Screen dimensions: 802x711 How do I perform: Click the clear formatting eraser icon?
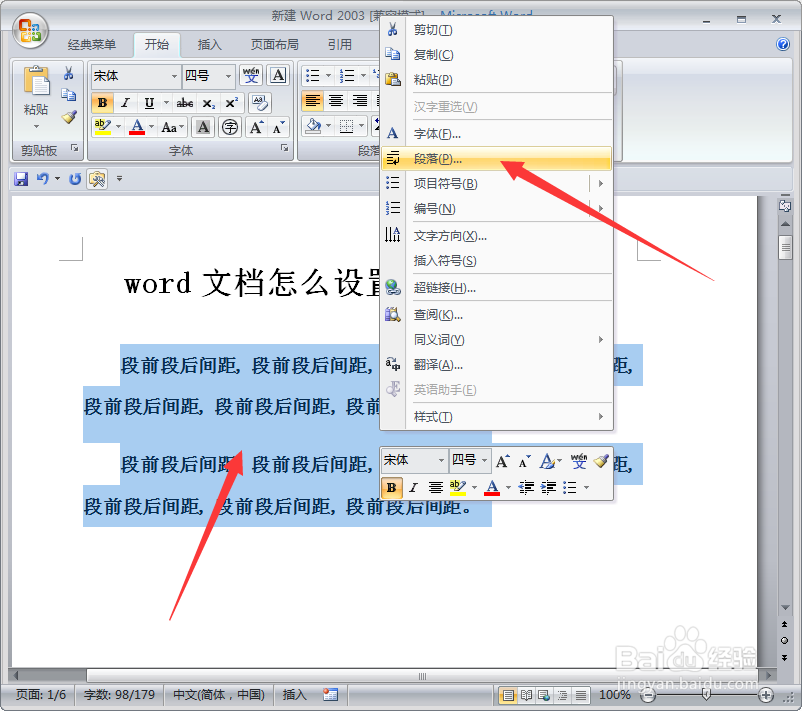[x=260, y=103]
